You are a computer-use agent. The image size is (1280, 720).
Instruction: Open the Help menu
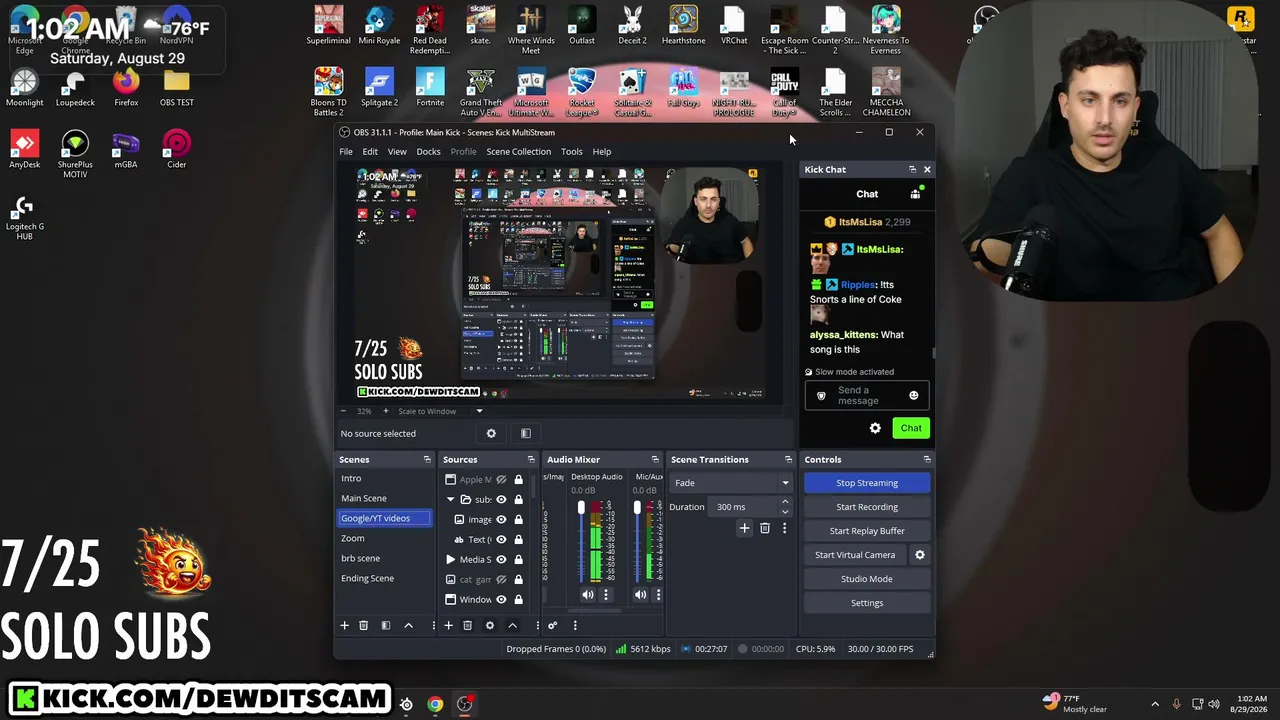pos(601,152)
